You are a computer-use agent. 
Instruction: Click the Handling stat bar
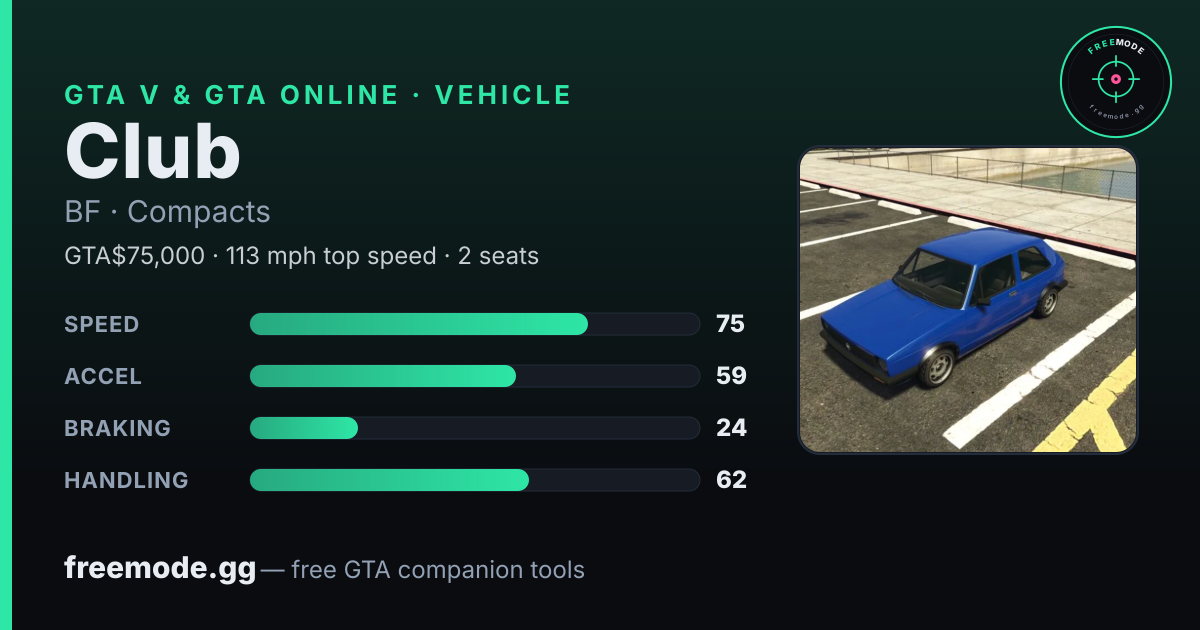[474, 480]
